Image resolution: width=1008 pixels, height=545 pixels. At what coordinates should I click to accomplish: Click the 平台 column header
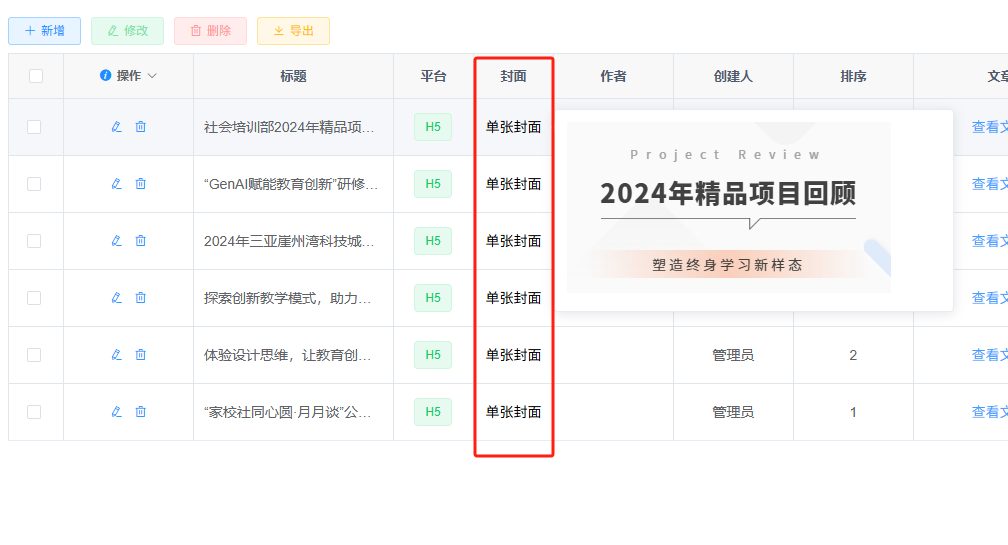(x=433, y=76)
